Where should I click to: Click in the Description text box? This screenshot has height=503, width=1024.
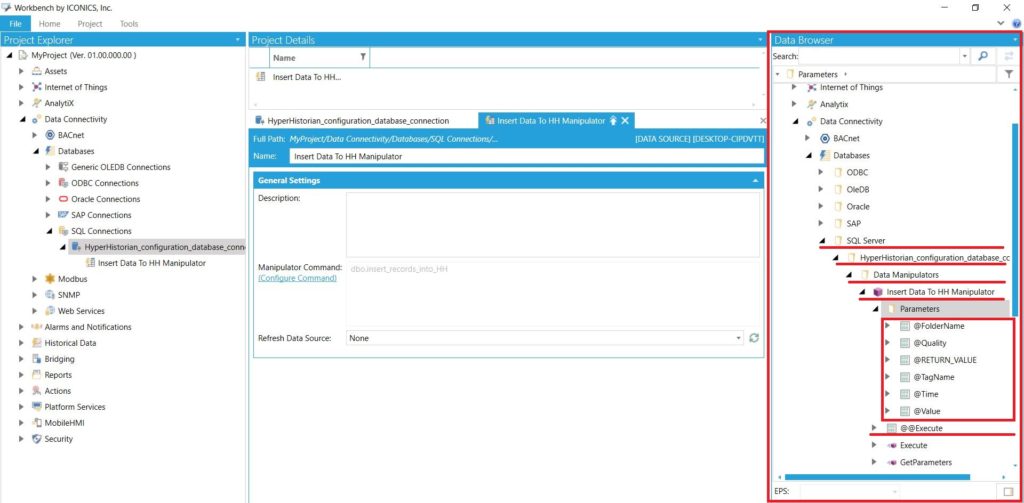click(x=552, y=224)
